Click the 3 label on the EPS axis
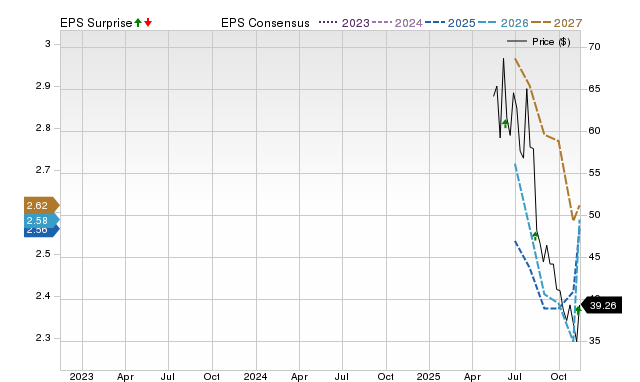The image size is (640, 382). tap(48, 44)
